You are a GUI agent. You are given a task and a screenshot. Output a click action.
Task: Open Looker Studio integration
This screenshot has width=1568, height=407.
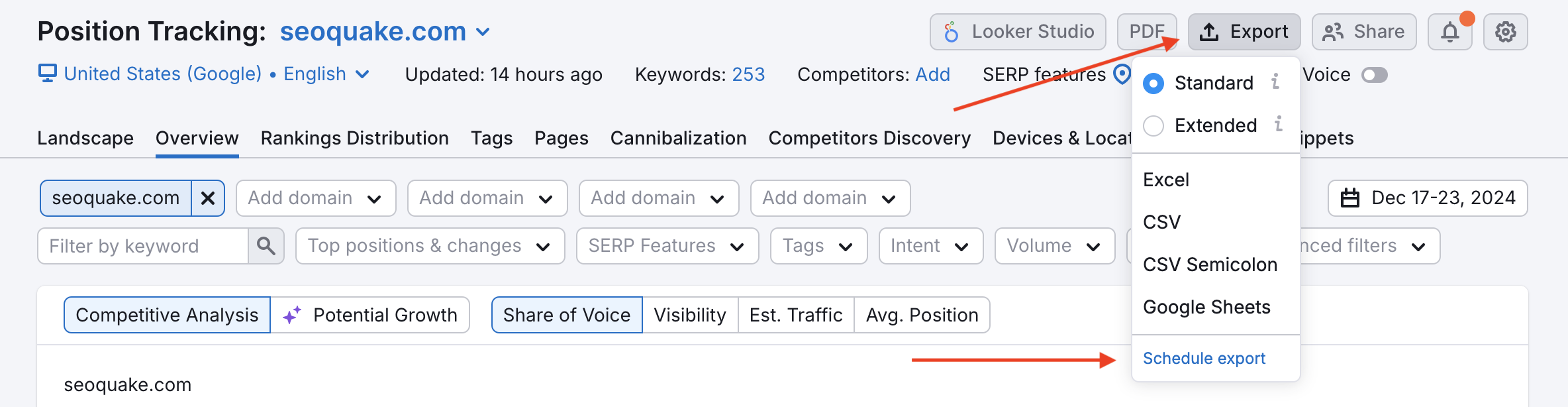tap(1018, 32)
